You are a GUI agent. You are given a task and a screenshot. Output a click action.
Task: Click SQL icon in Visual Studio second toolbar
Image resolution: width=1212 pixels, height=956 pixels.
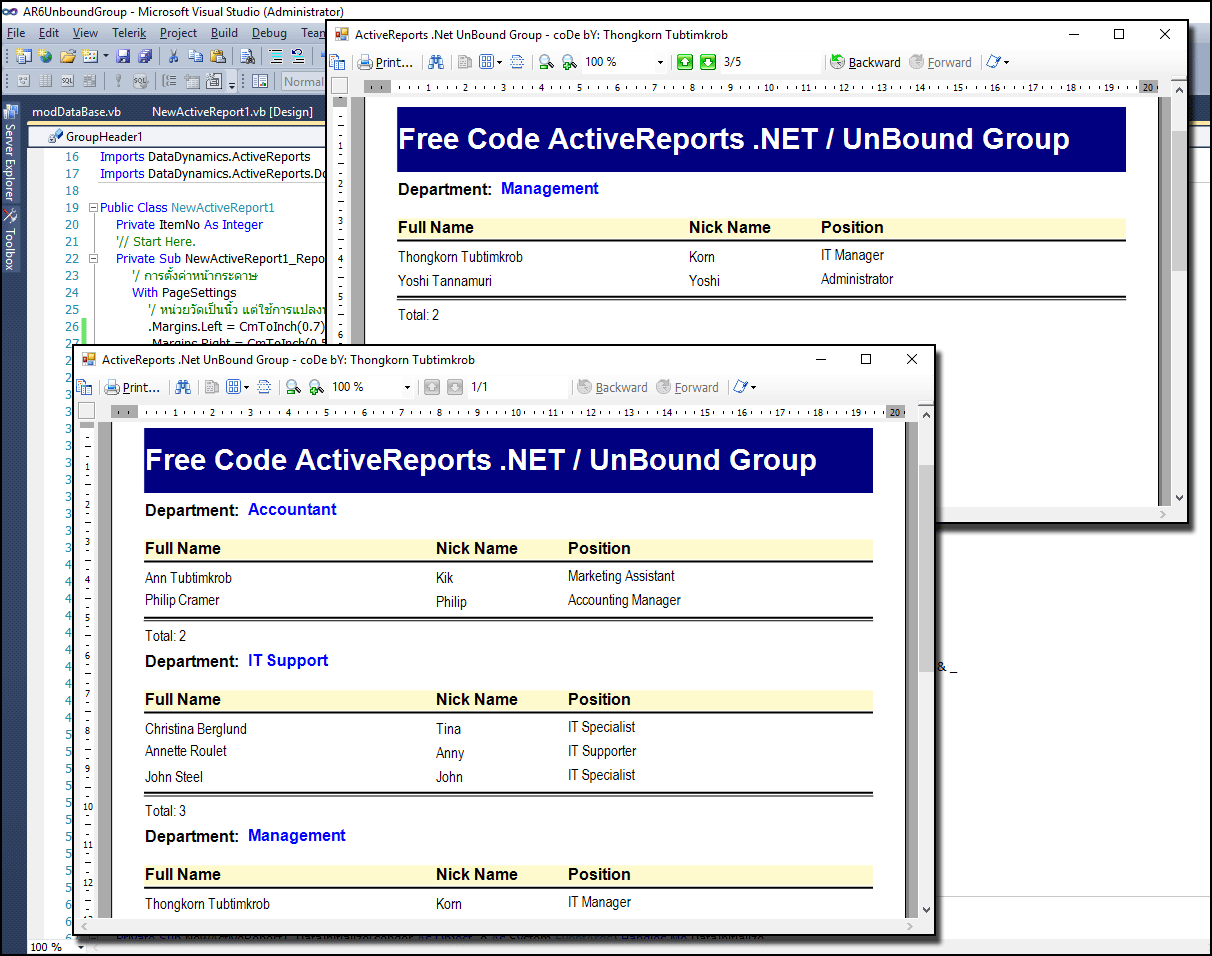coord(68,81)
